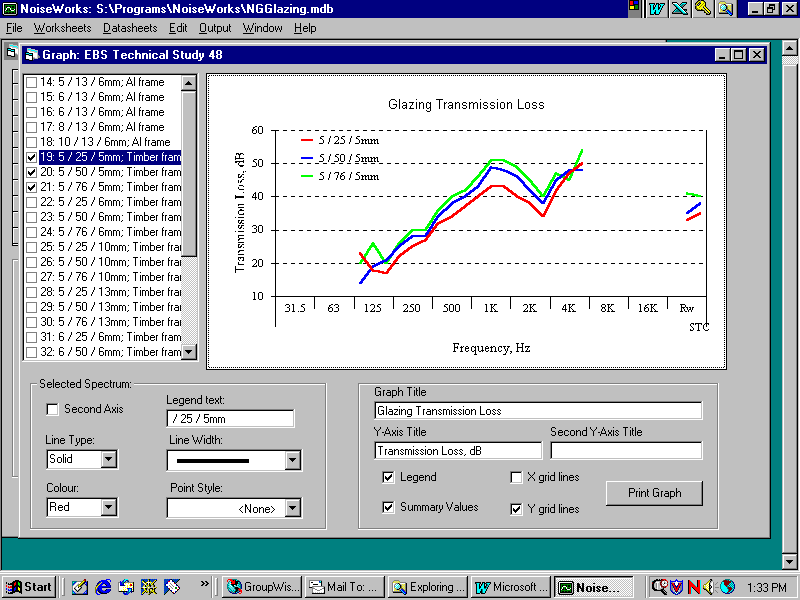Click the red N tray icon
The height and width of the screenshot is (600, 800).
click(x=693, y=587)
